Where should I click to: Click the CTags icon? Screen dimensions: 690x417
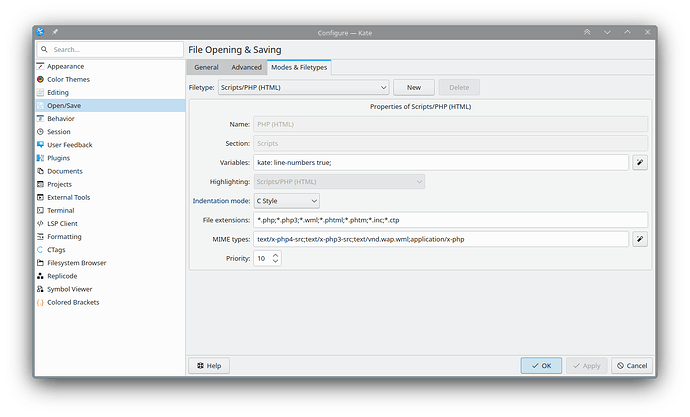pyautogui.click(x=40, y=250)
